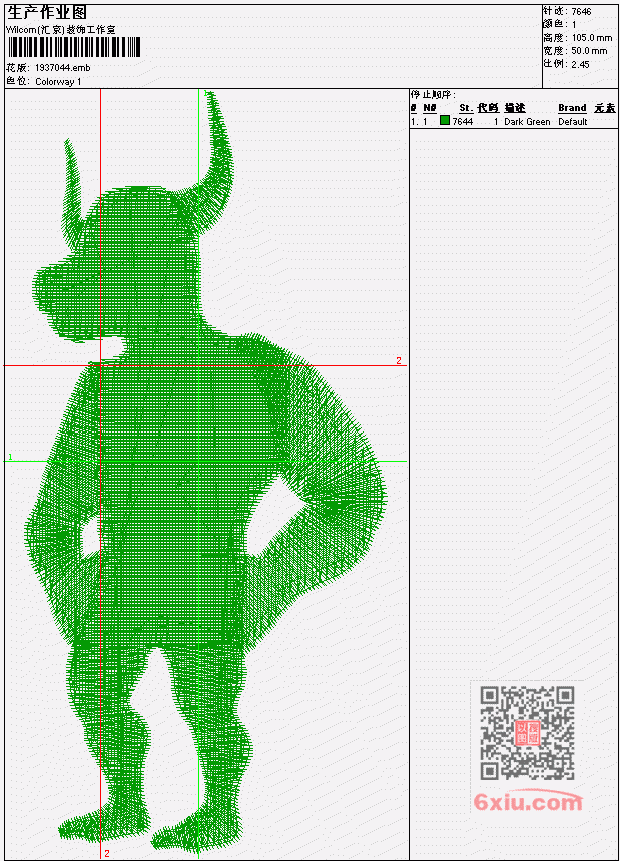Select the Wilcom(汇京)装饰工作室 studio name
The width and height of the screenshot is (620, 861).
[x=60, y=30]
